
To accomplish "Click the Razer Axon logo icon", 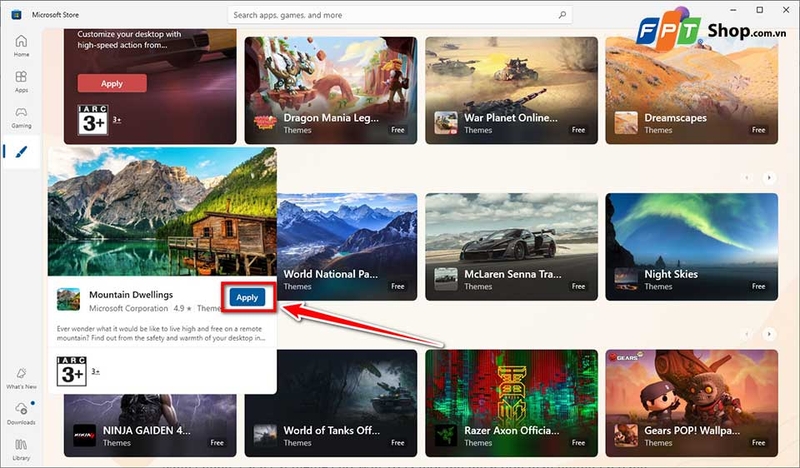I will [446, 435].
